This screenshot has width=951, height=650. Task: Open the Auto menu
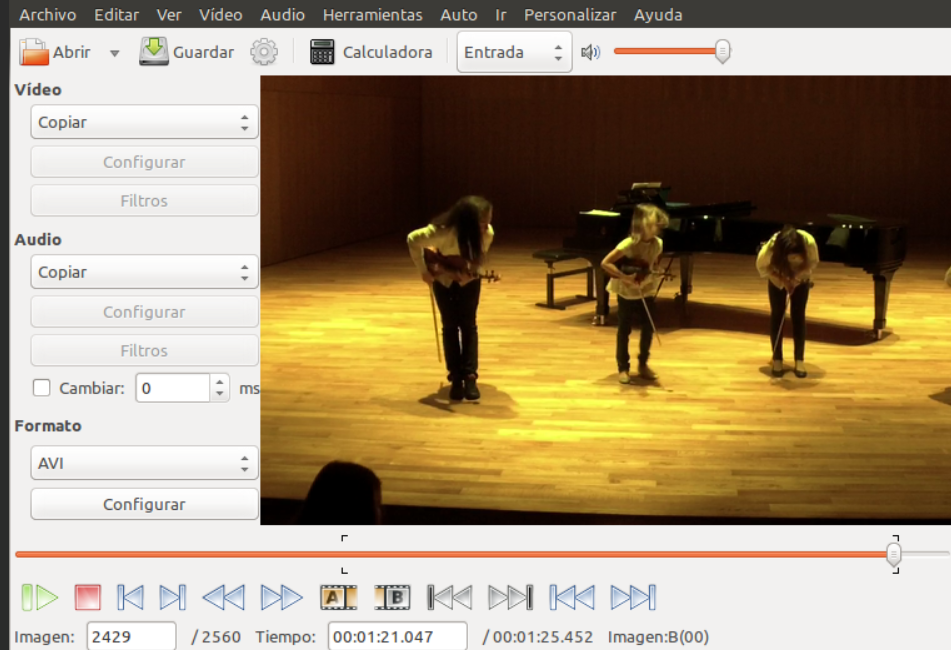pos(459,15)
